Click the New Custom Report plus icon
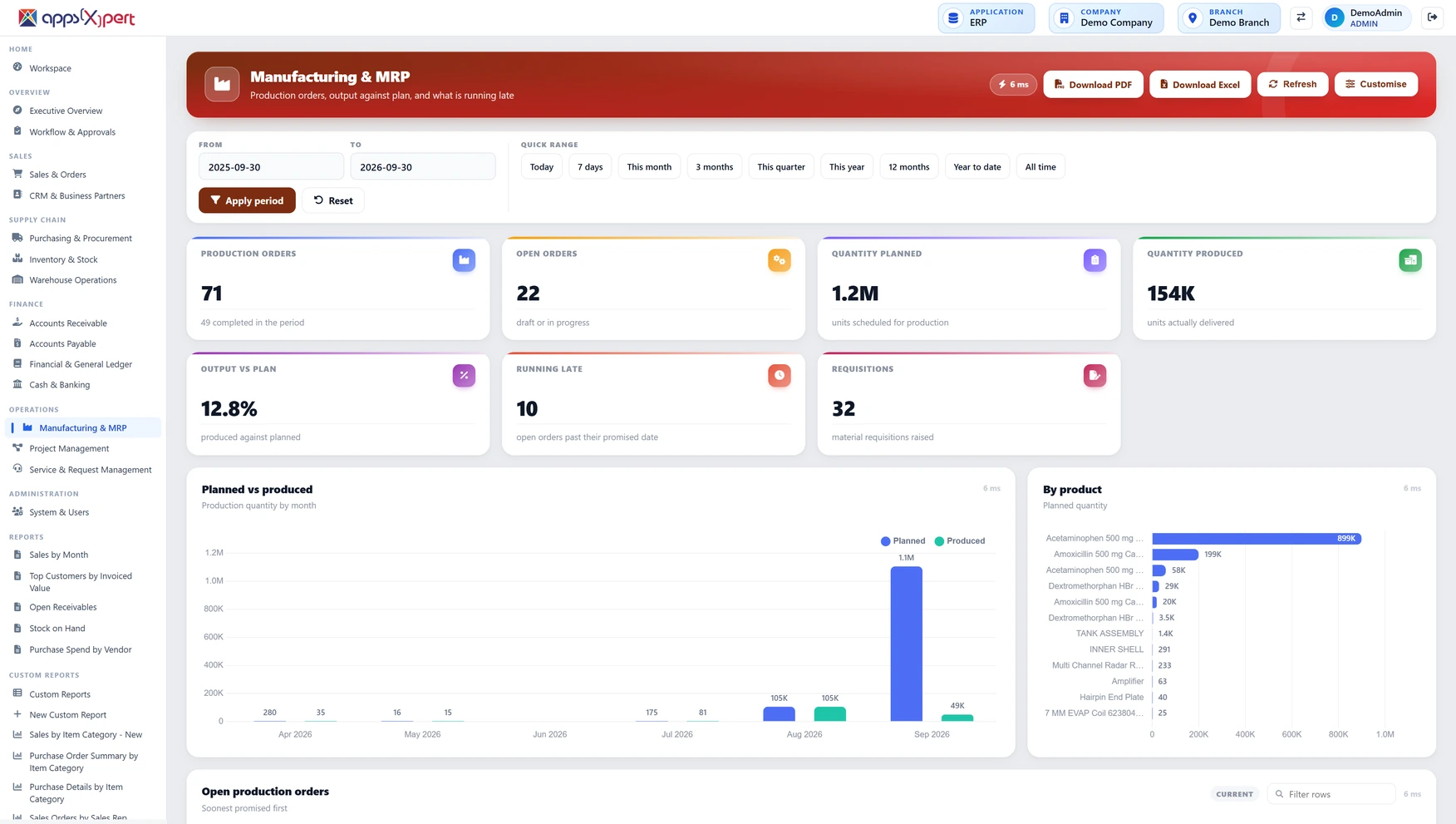This screenshot has width=1456, height=824. pyautogui.click(x=17, y=714)
